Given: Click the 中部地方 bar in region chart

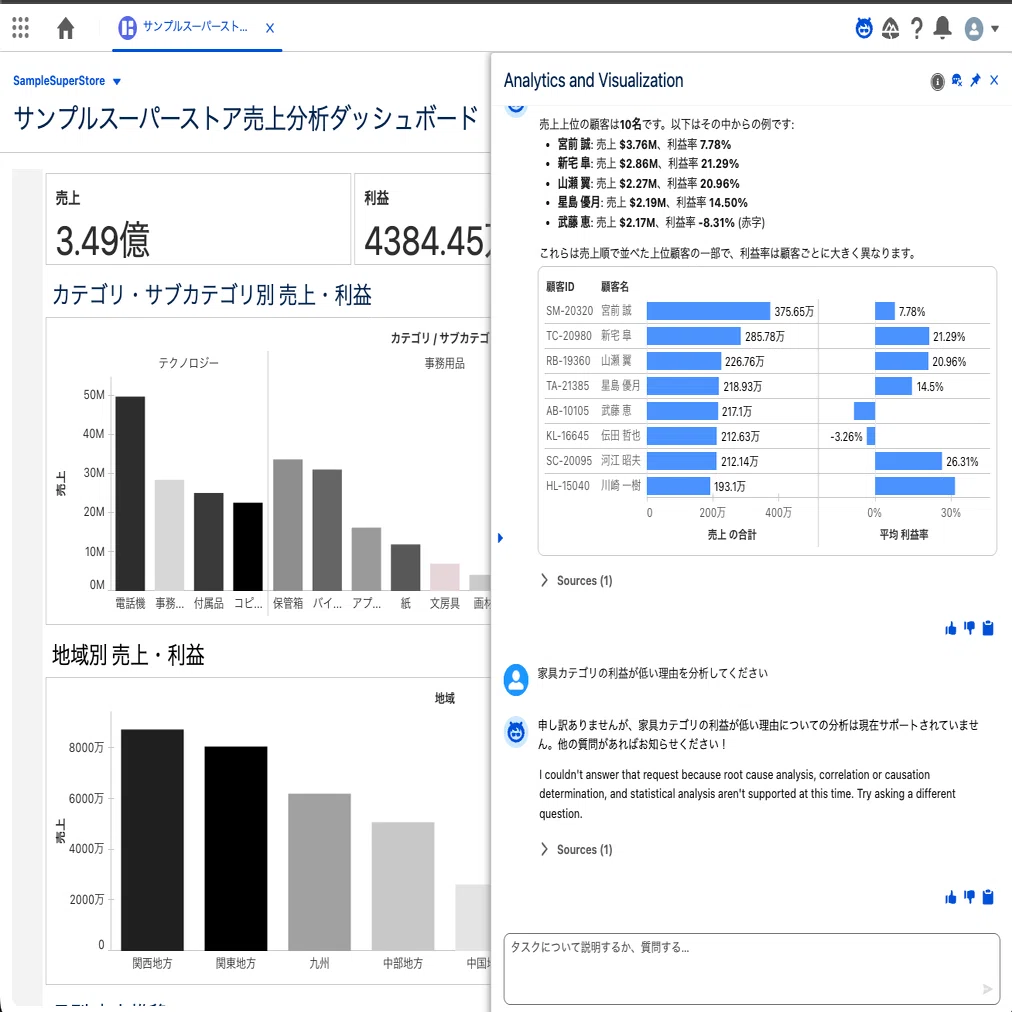Looking at the screenshot, I should pyautogui.click(x=403, y=886).
